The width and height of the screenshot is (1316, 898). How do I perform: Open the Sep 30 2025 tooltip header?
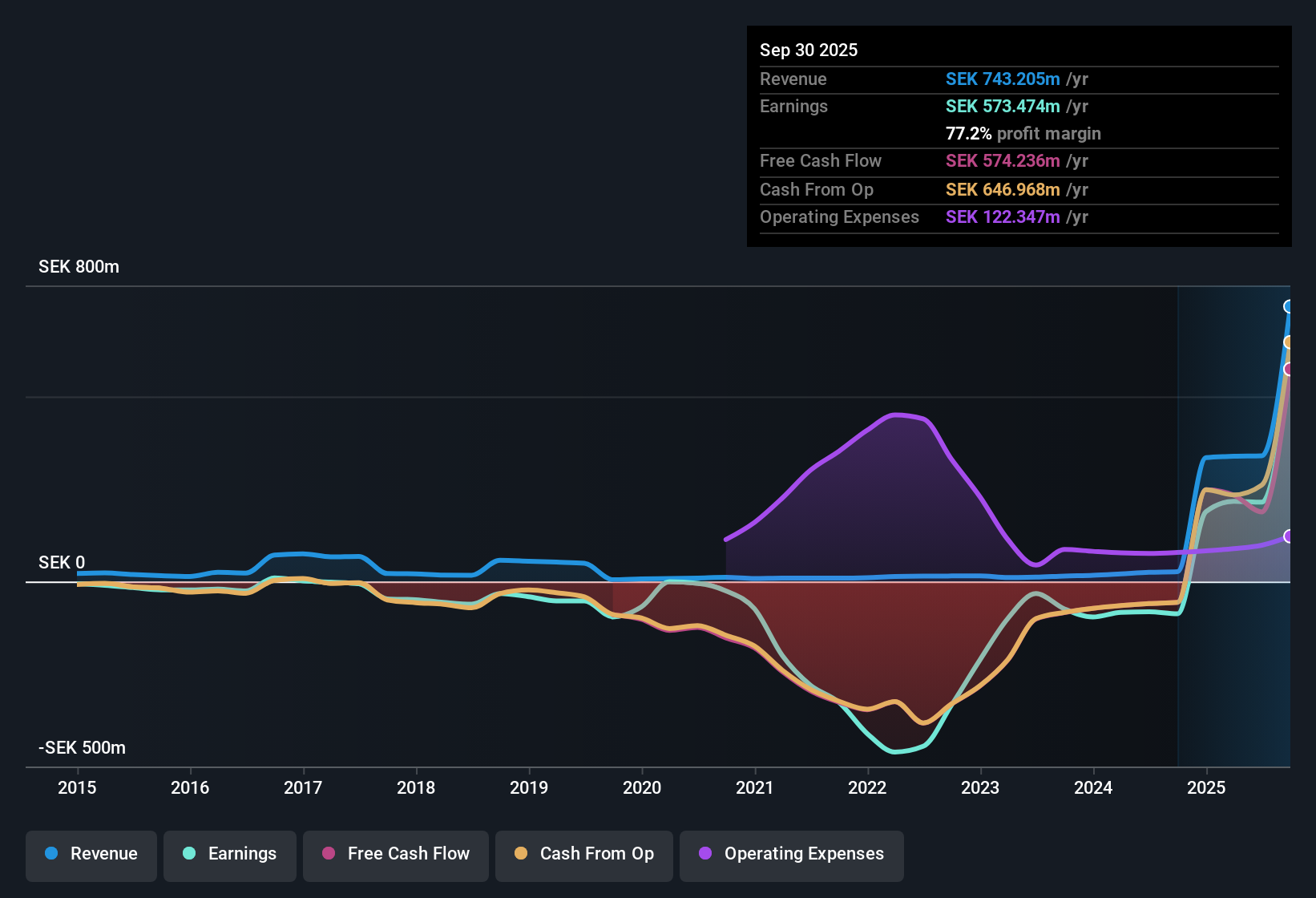tap(809, 50)
